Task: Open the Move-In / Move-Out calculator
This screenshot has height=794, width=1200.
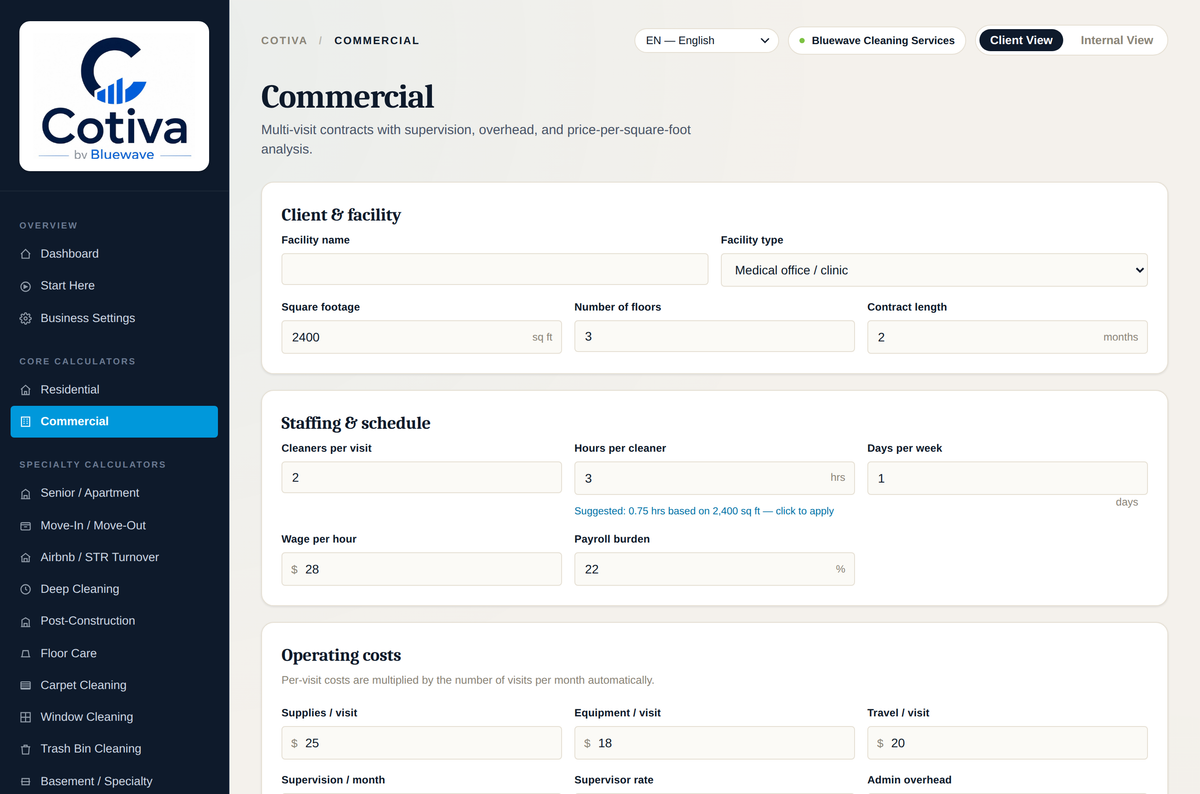Action: 114,525
